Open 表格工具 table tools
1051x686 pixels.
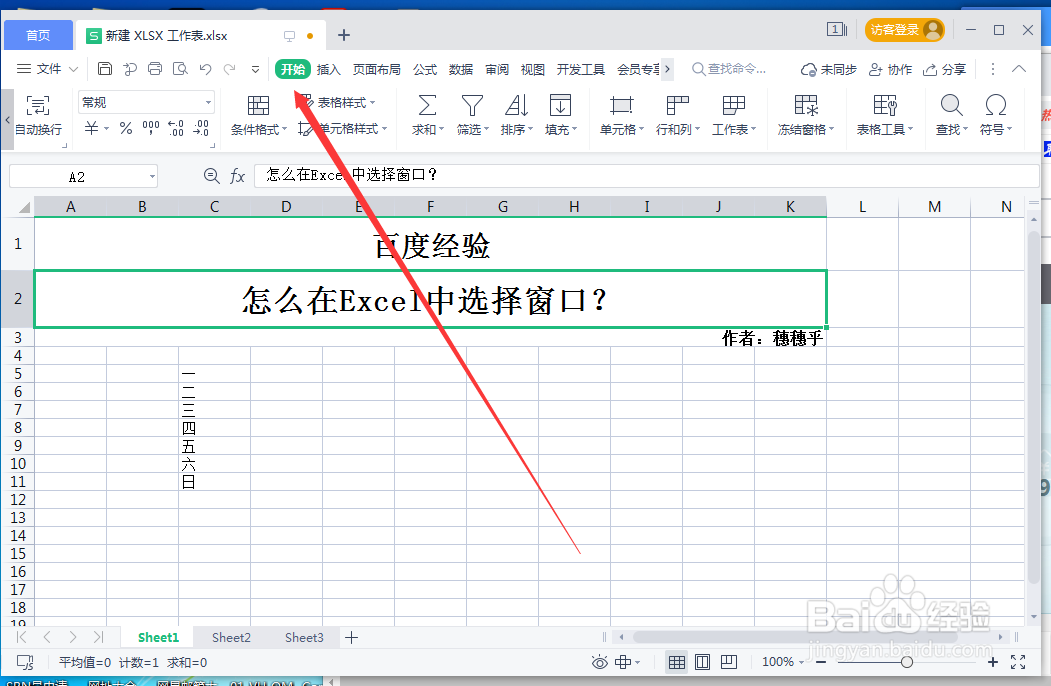pyautogui.click(x=885, y=115)
